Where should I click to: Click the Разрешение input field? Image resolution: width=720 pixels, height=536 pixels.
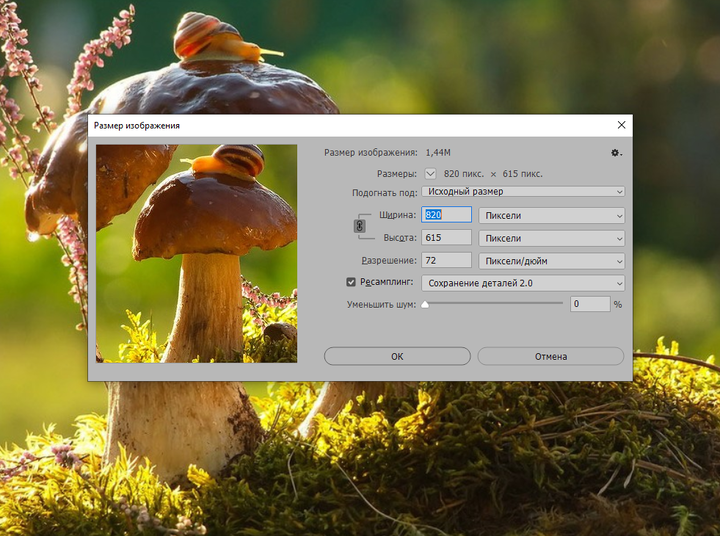click(x=446, y=260)
